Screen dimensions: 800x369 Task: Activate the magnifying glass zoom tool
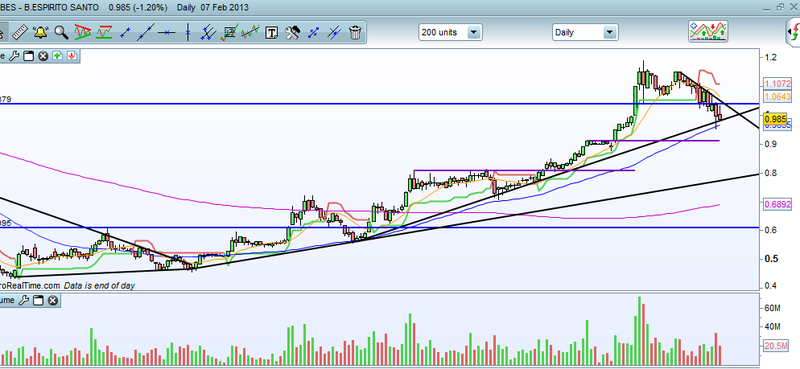[x=61, y=33]
